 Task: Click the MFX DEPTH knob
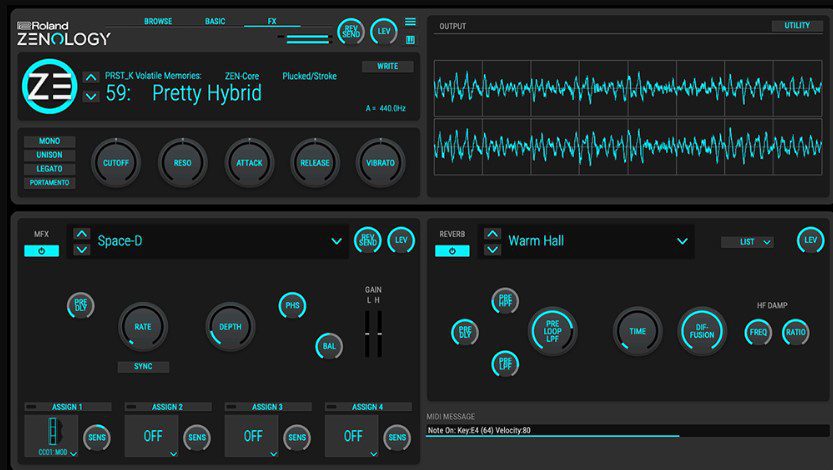[231, 327]
